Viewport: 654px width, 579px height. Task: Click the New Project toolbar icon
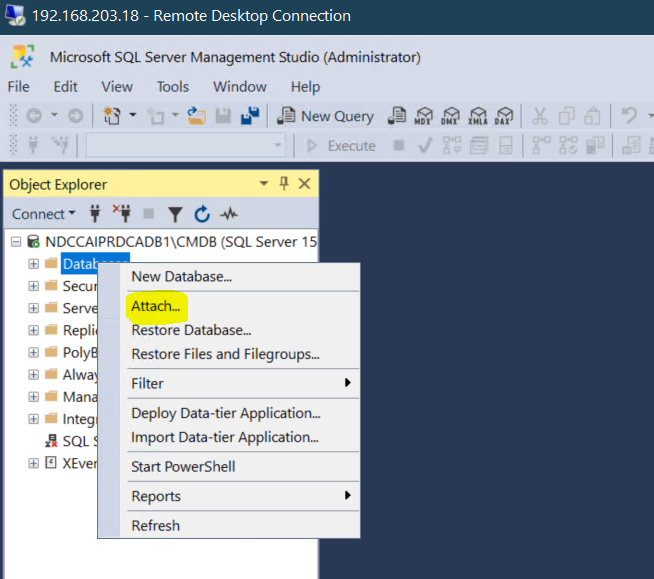pyautogui.click(x=112, y=116)
